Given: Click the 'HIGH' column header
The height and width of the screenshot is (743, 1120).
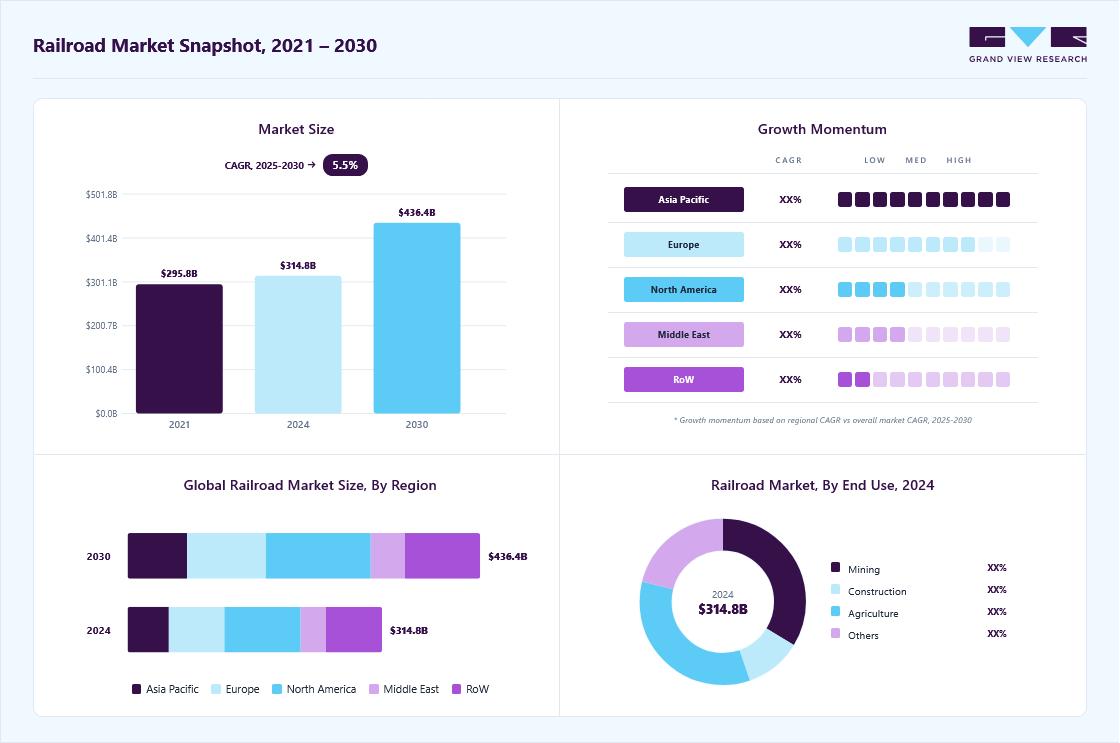Looking at the screenshot, I should click(x=959, y=160).
